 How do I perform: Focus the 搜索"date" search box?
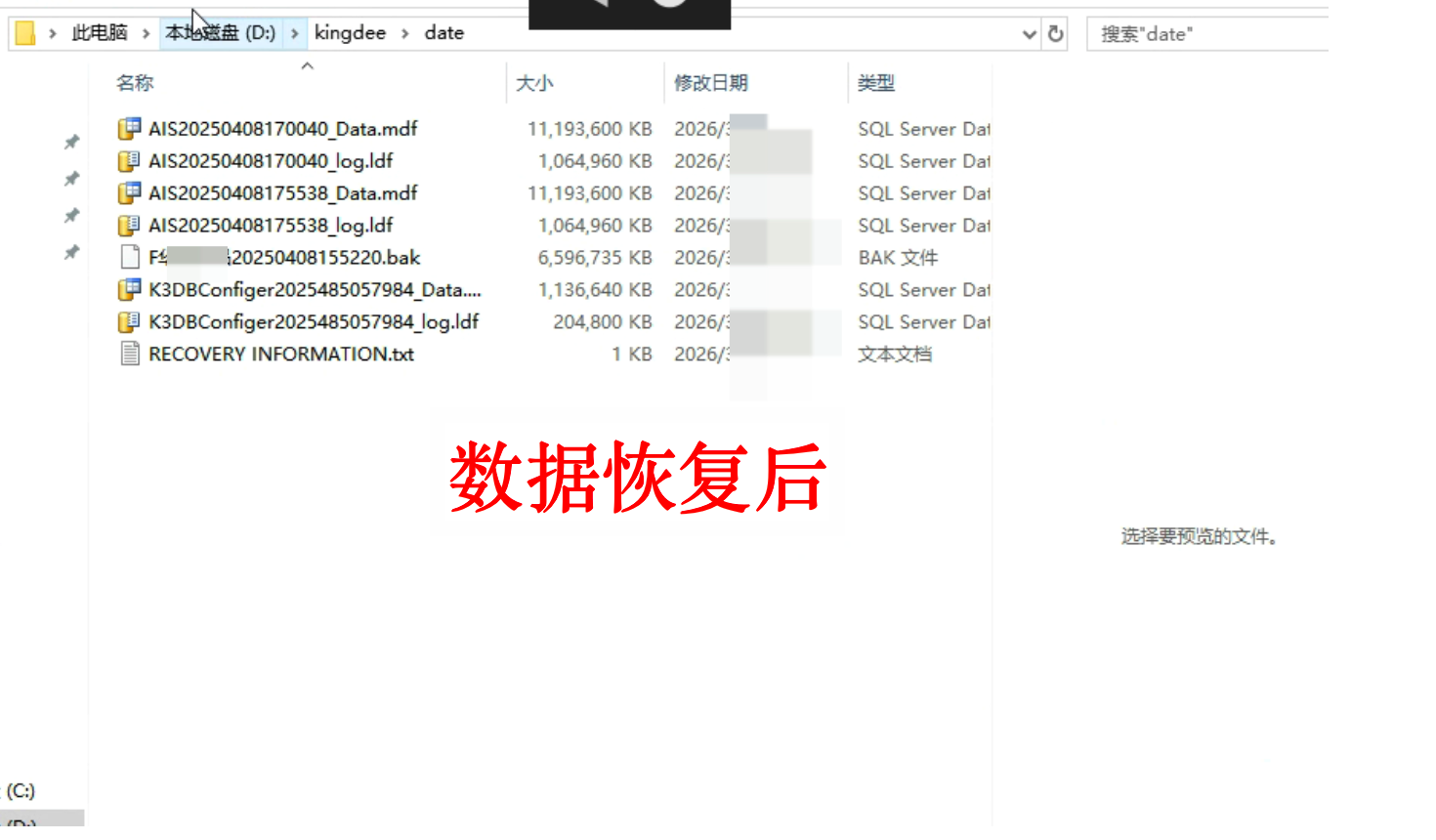[x=1207, y=34]
